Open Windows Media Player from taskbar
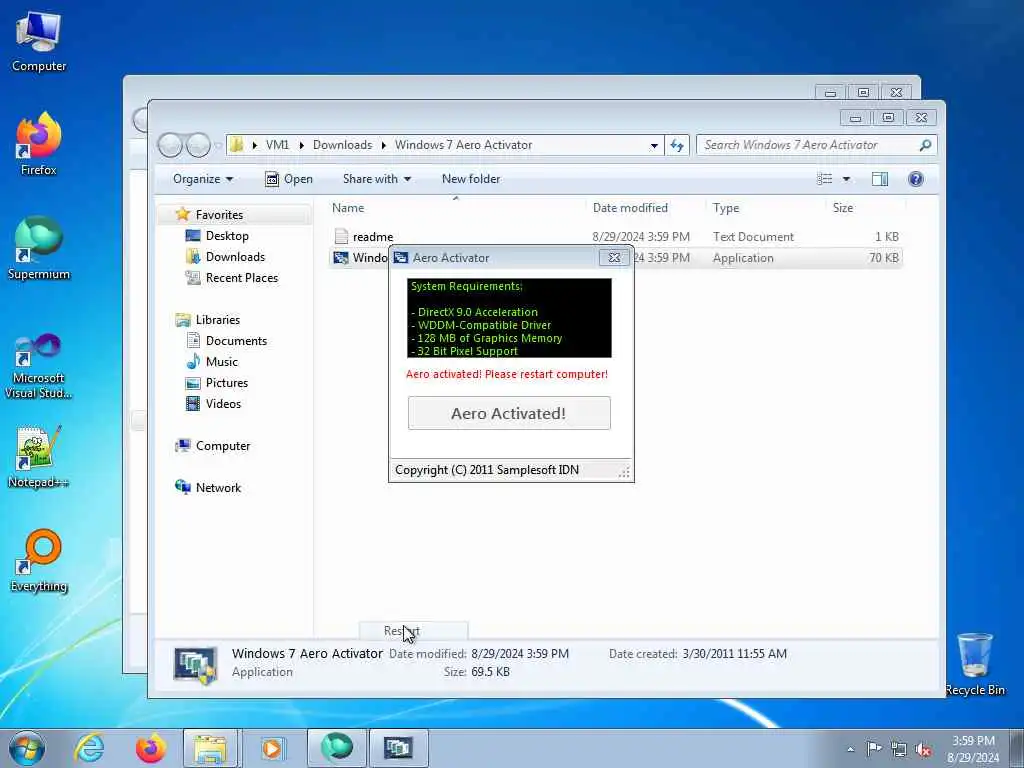 point(272,748)
